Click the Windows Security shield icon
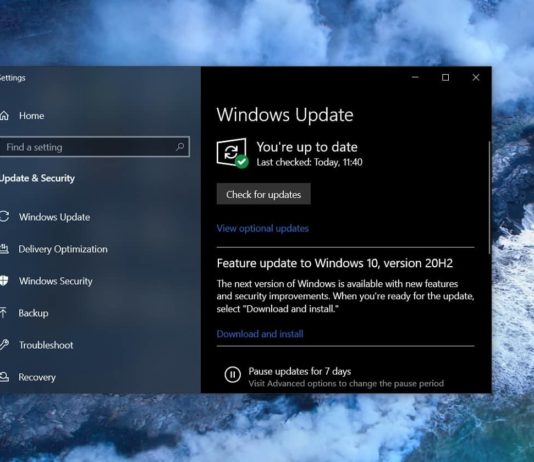534x462 pixels. [4, 281]
